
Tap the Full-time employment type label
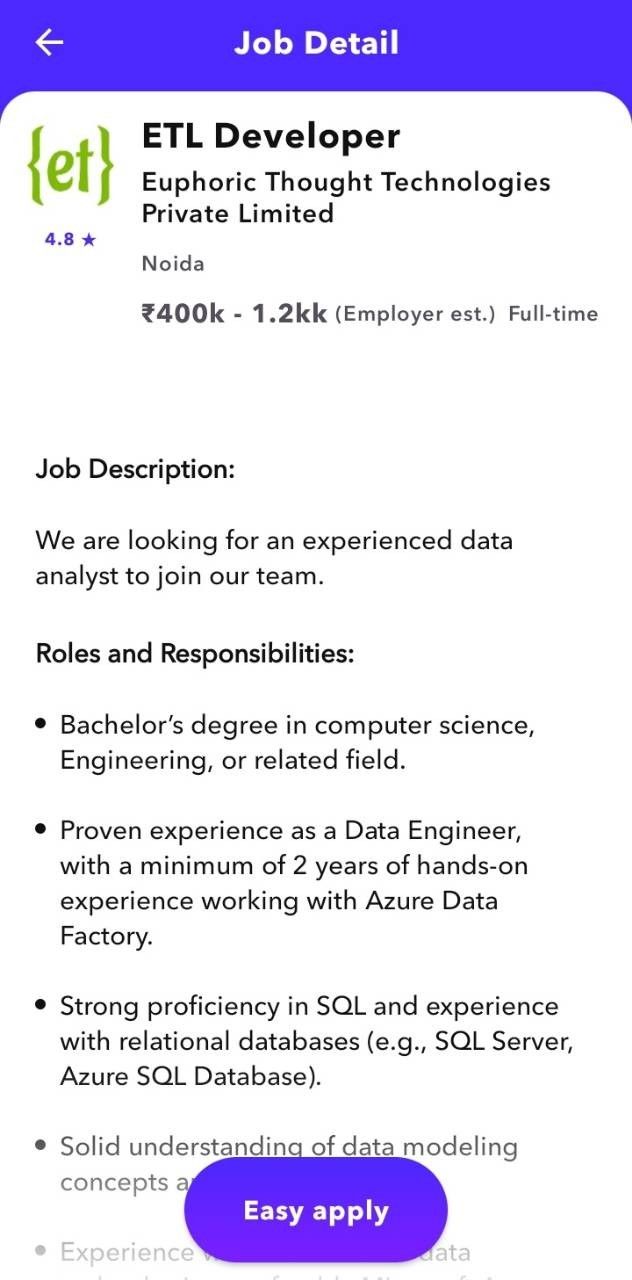[x=554, y=313]
